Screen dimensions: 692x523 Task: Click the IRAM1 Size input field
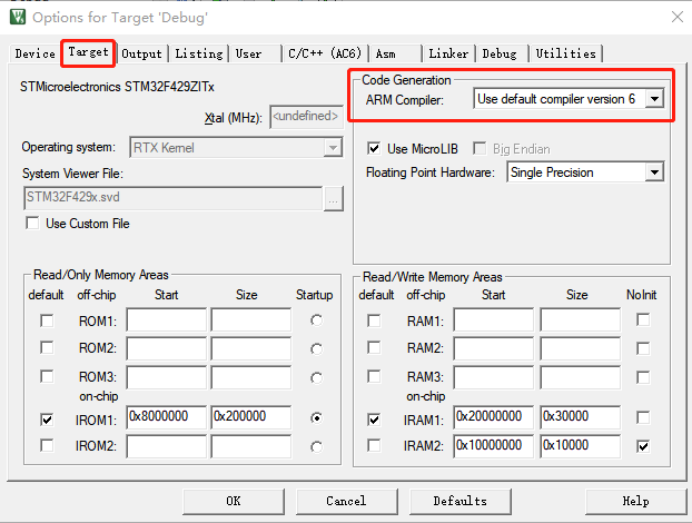coord(579,417)
